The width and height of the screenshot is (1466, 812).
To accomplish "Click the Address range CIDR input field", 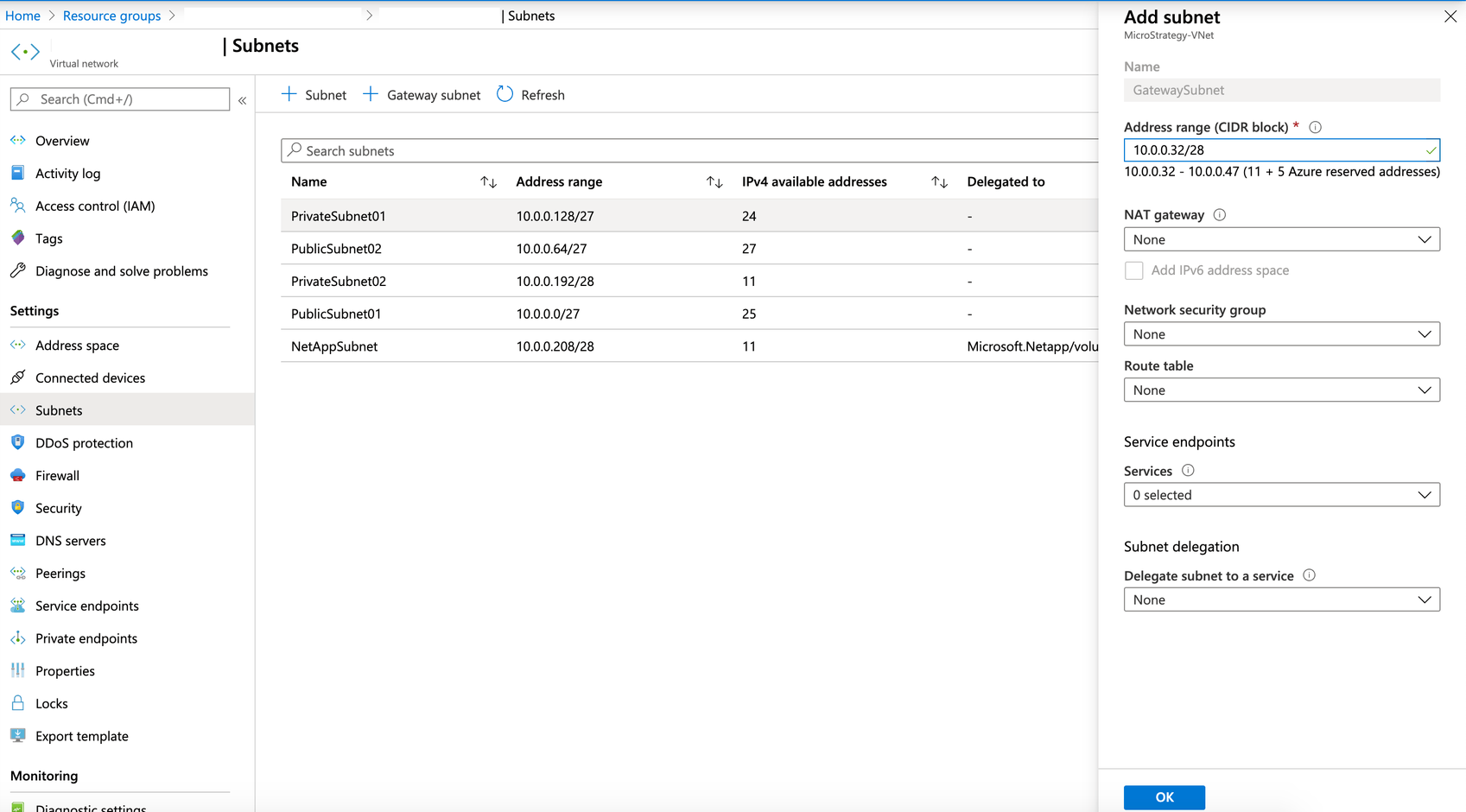I will click(x=1281, y=150).
